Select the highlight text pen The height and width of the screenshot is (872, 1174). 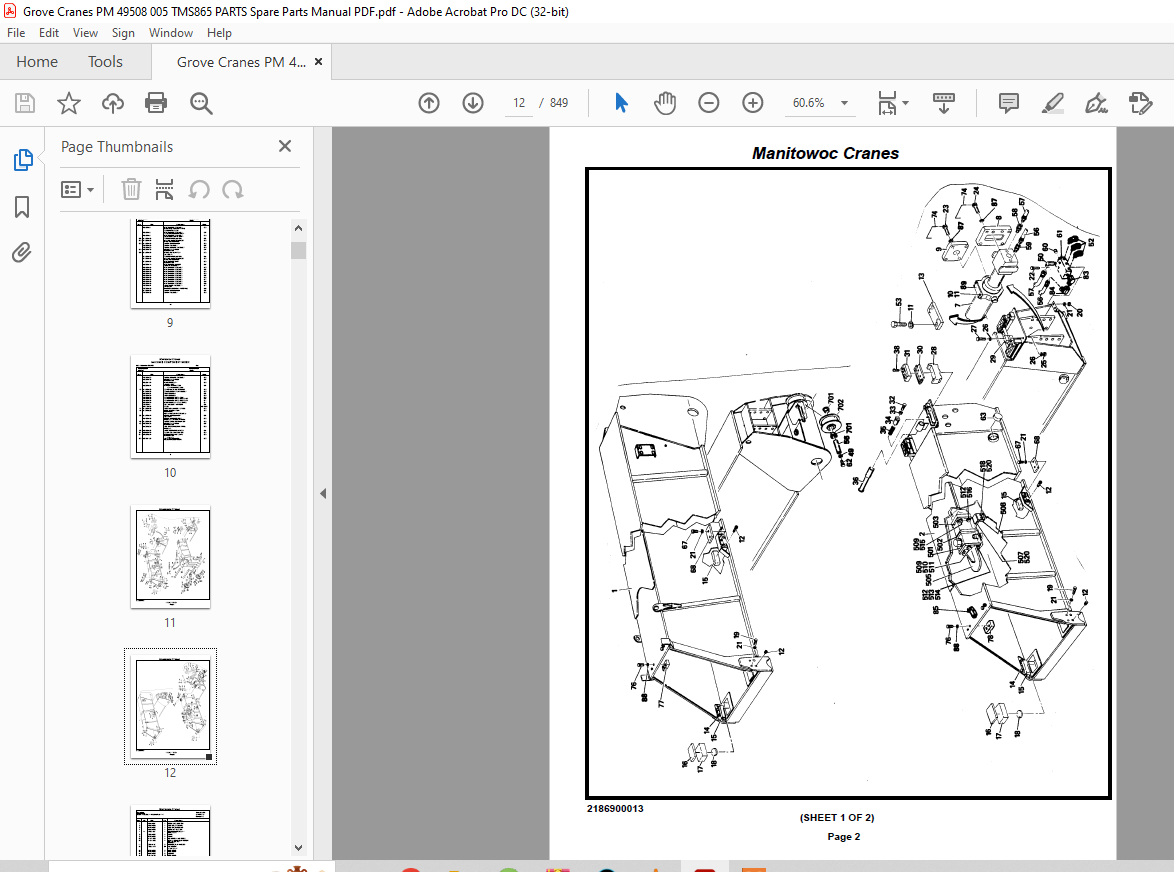click(x=1053, y=103)
